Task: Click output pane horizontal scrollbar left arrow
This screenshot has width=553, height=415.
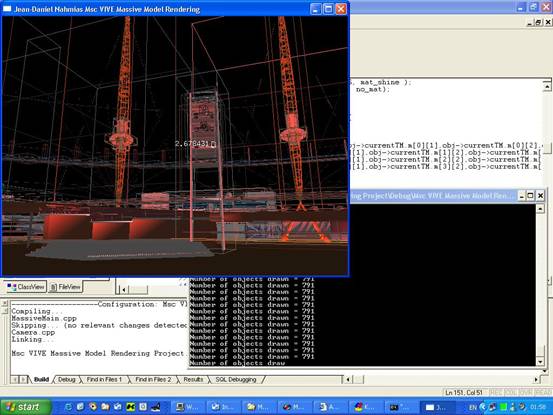Action: [x=348, y=380]
